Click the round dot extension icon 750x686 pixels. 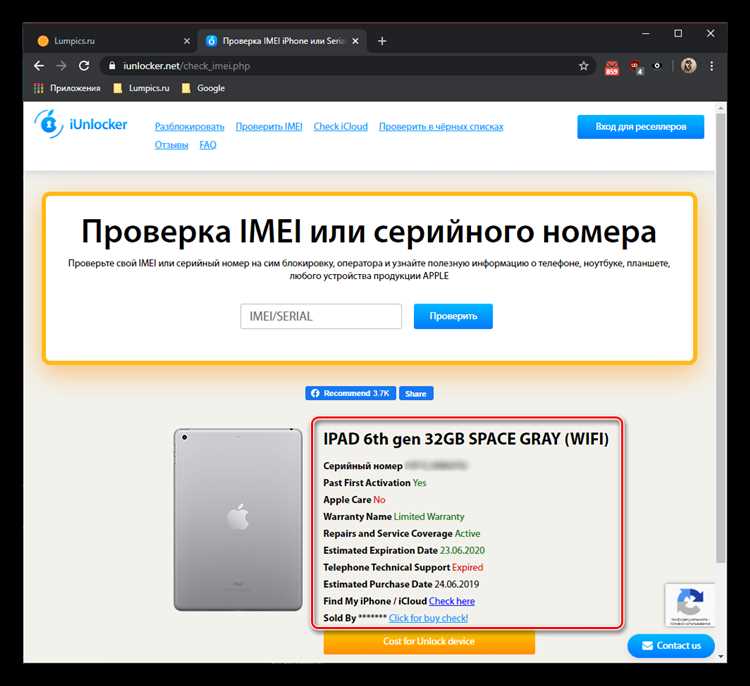(x=658, y=66)
